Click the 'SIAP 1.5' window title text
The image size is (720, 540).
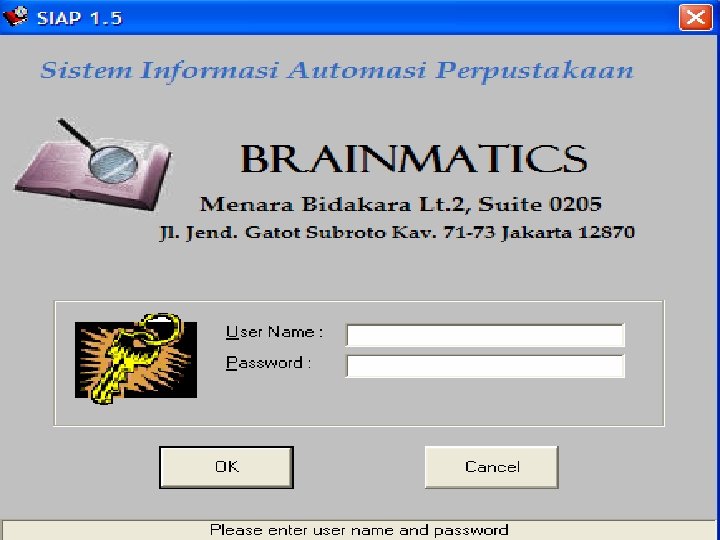pos(79,18)
